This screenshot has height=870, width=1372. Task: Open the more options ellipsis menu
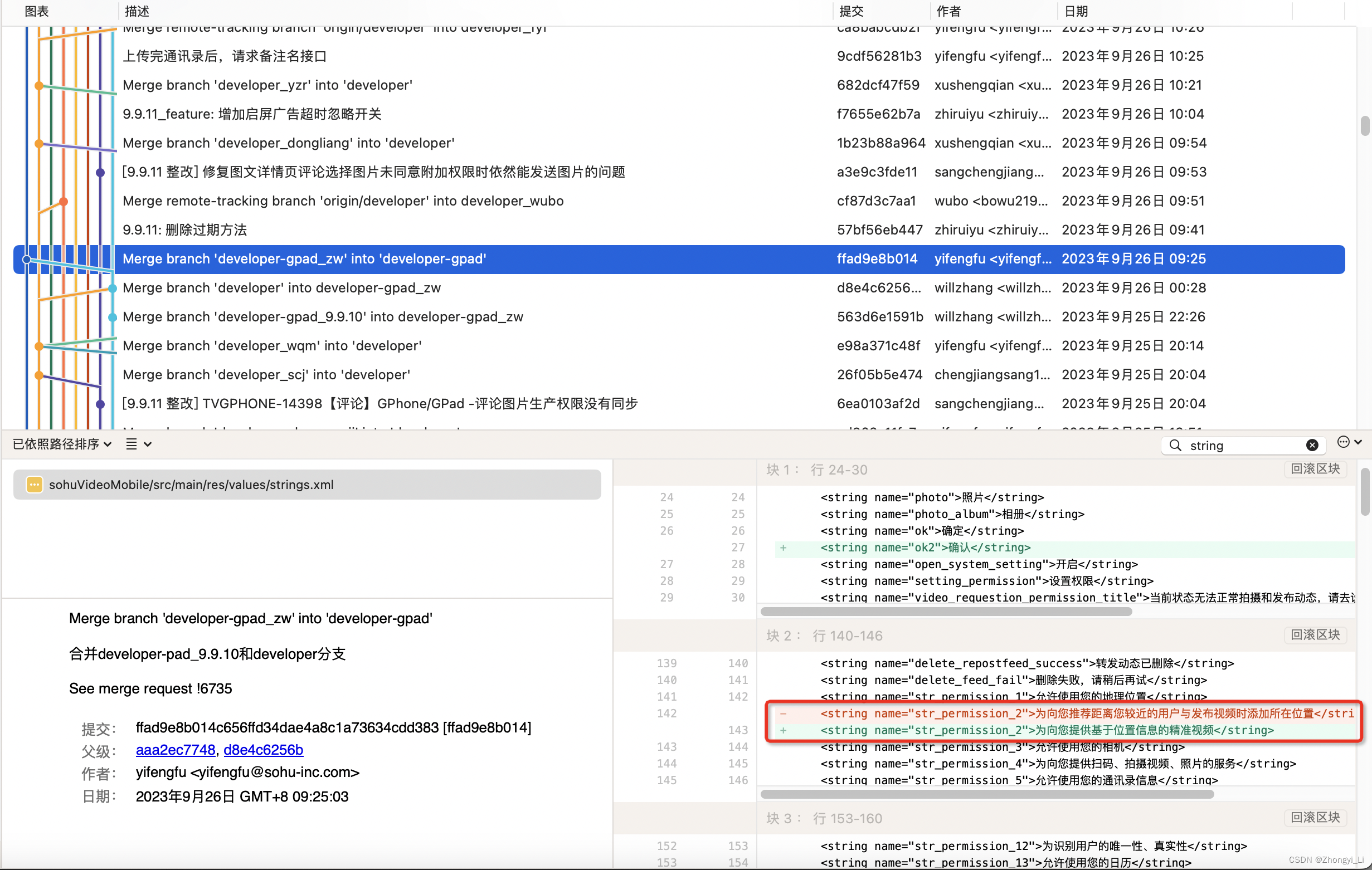[x=1349, y=442]
